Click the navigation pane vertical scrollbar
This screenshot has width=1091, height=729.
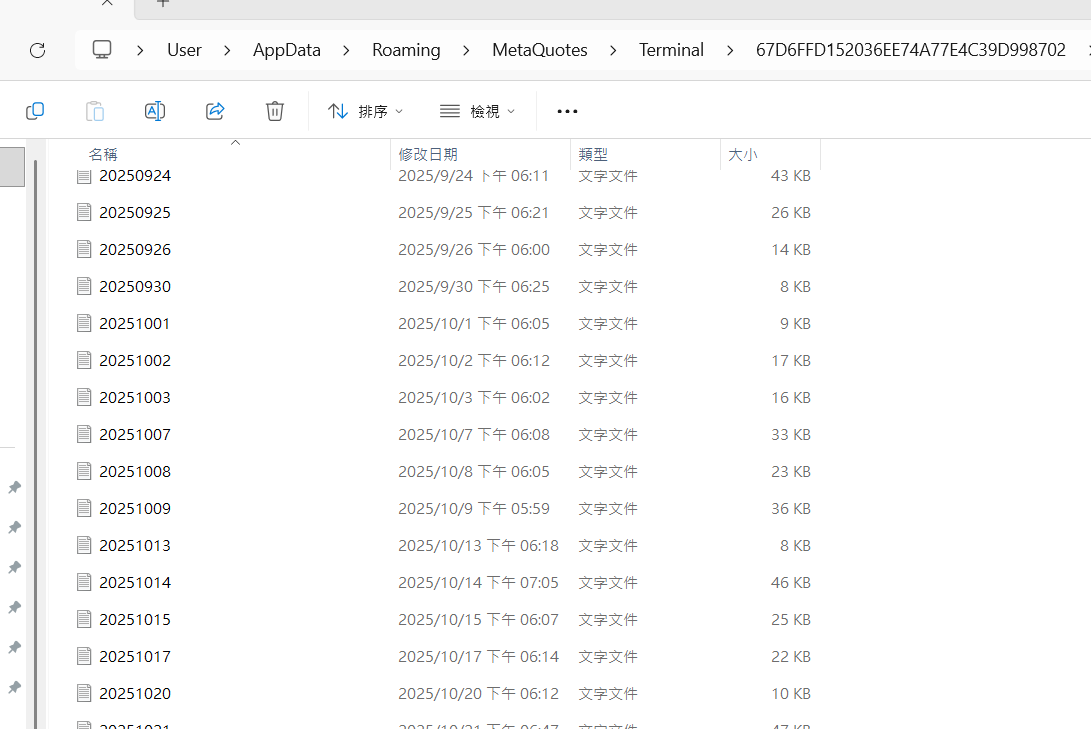click(35, 445)
